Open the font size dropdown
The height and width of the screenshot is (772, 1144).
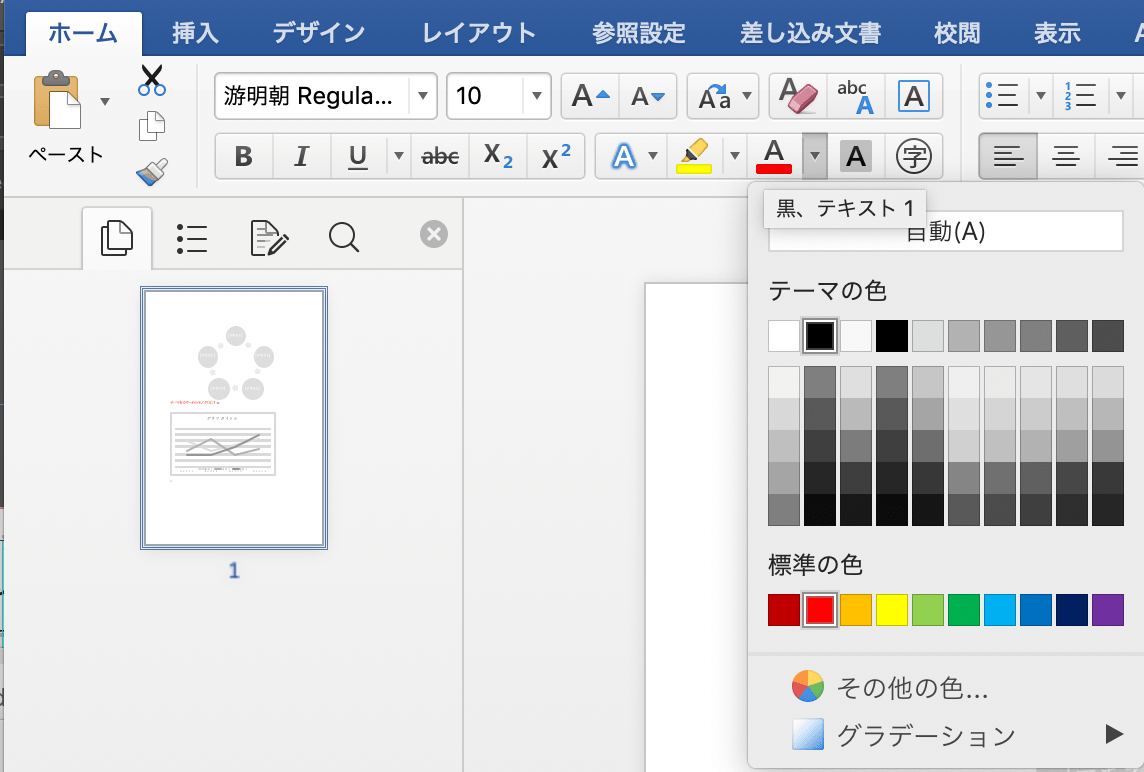click(x=537, y=97)
